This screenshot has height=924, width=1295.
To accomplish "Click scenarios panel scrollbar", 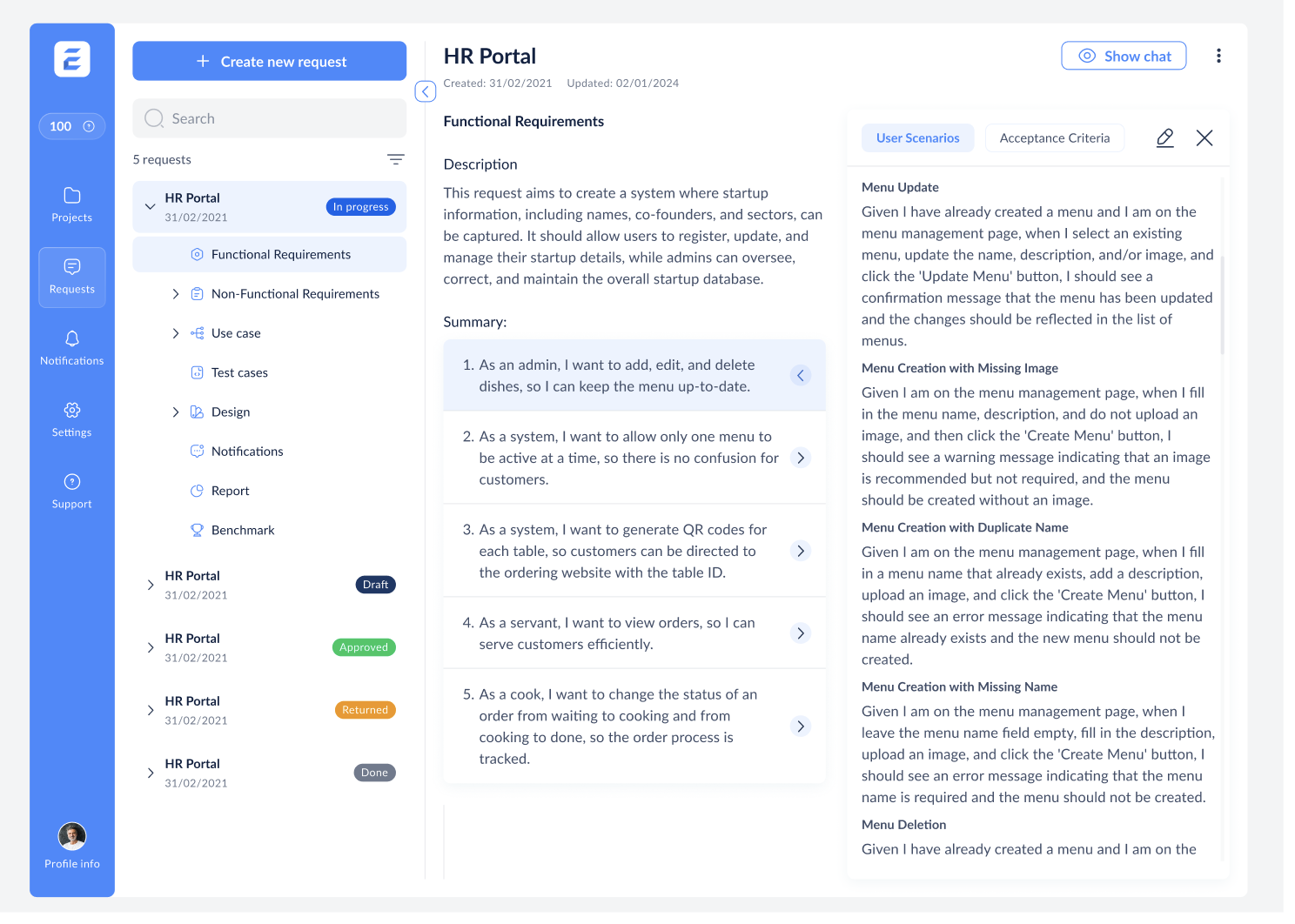I will click(x=1222, y=305).
